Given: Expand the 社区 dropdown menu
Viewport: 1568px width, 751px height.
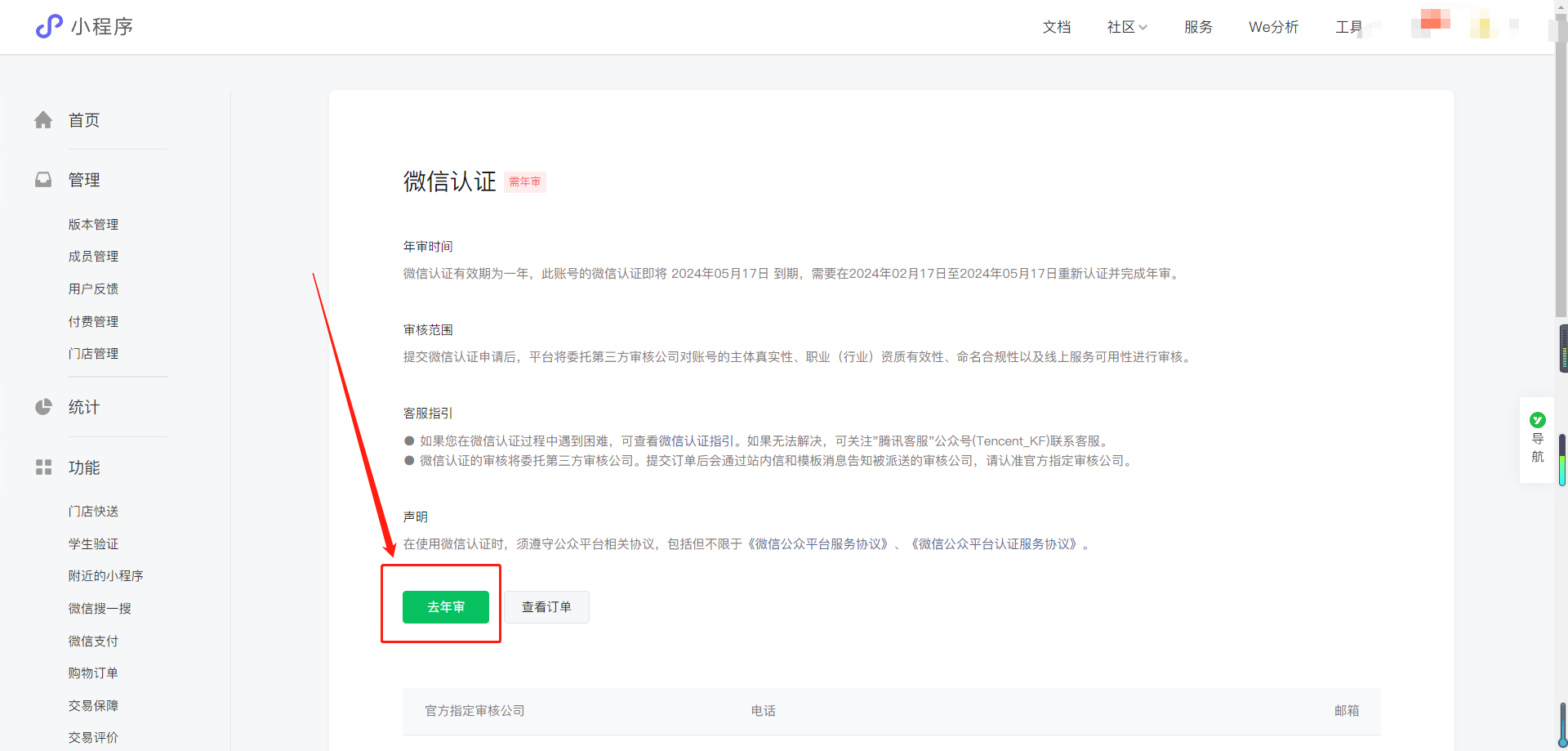Looking at the screenshot, I should [1127, 27].
